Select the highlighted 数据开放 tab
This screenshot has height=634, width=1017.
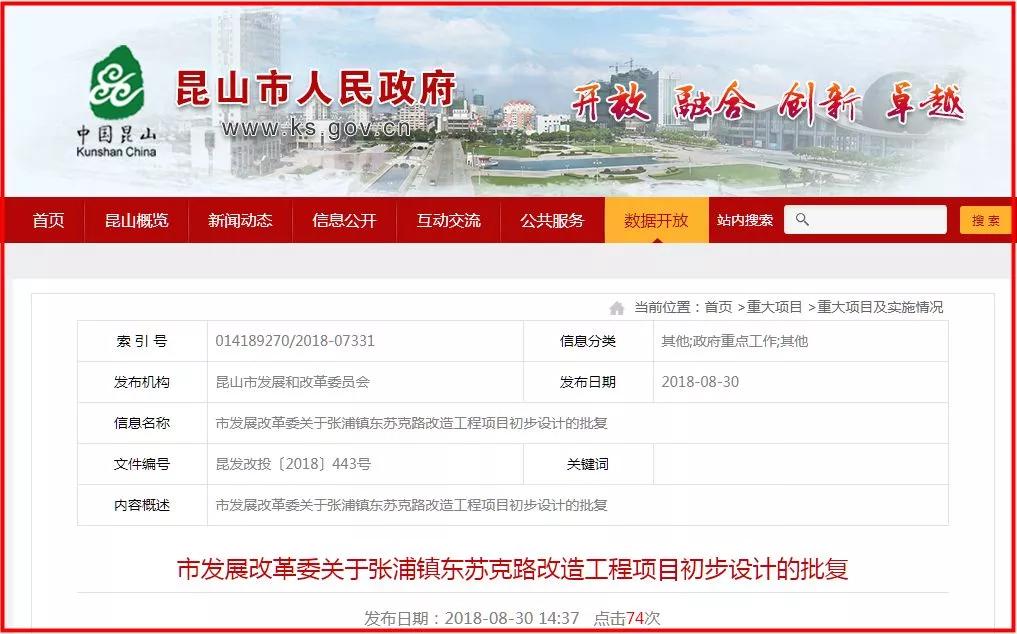[656, 220]
